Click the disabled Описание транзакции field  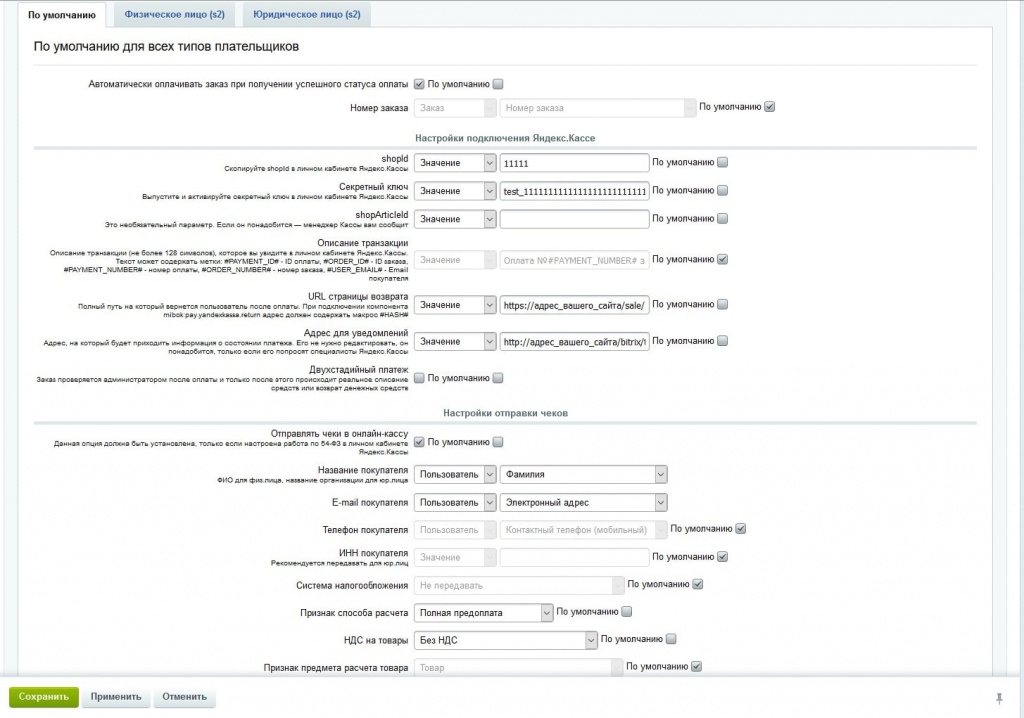pyautogui.click(x=574, y=260)
